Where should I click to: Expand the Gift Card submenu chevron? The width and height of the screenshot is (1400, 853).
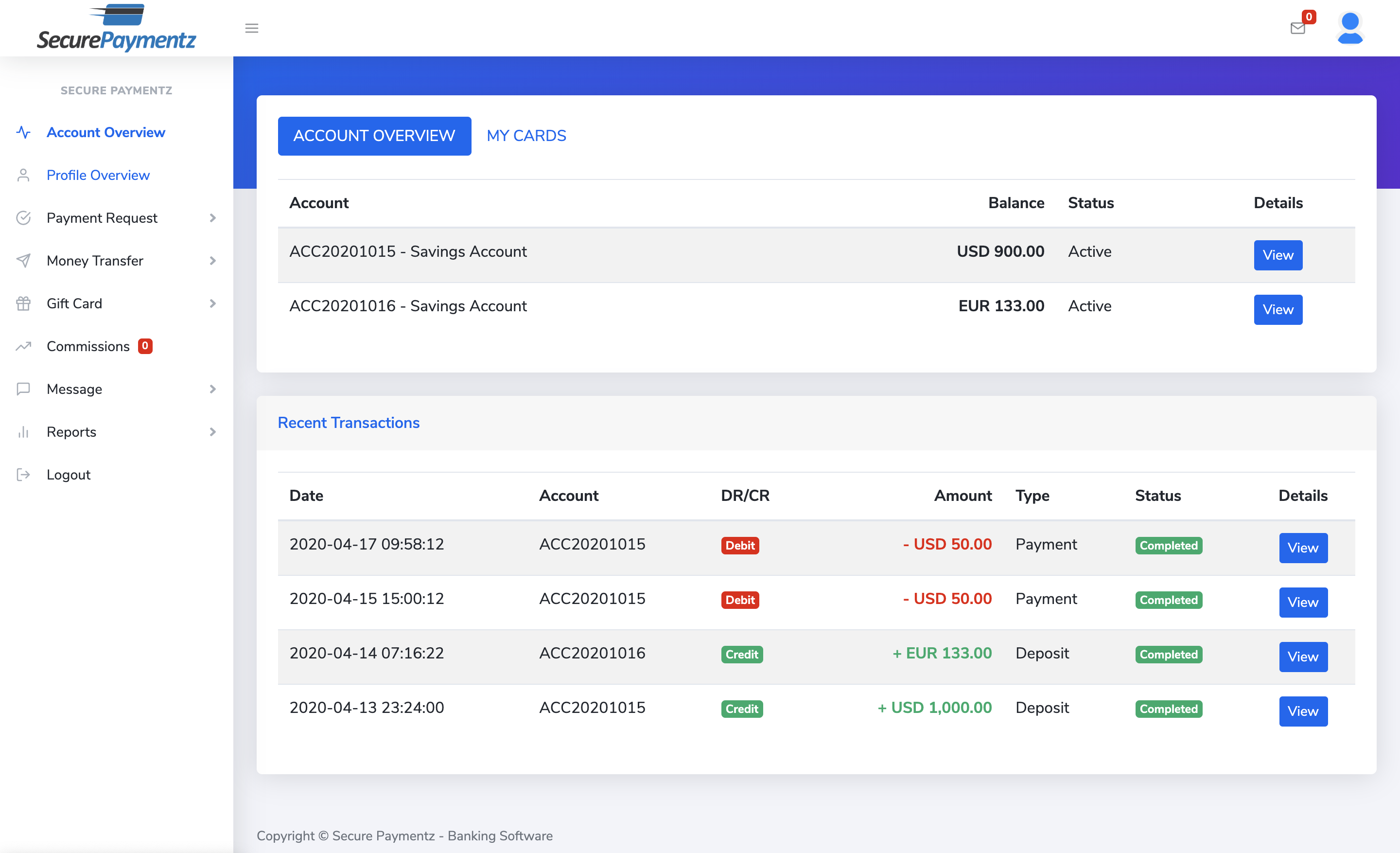point(212,303)
